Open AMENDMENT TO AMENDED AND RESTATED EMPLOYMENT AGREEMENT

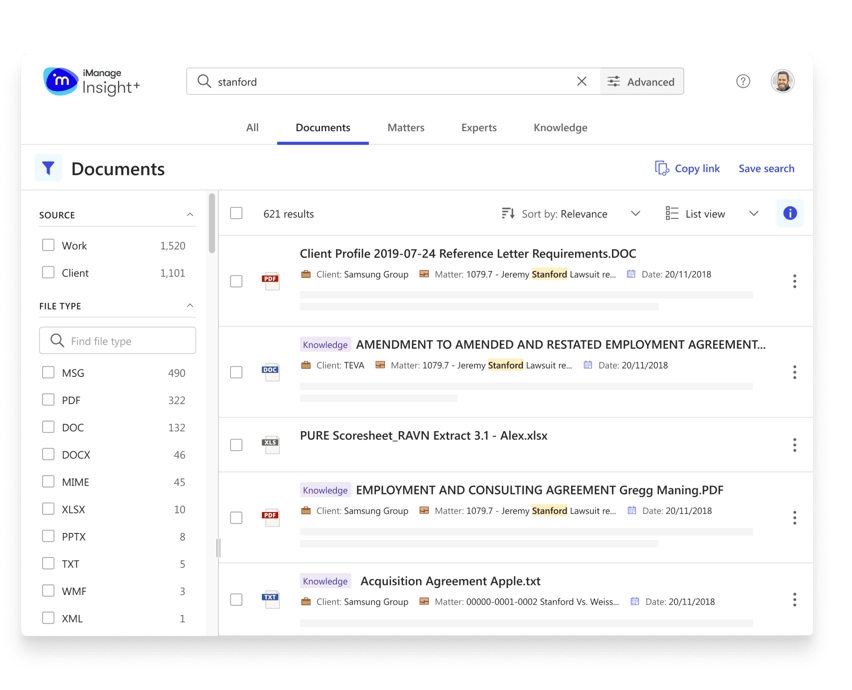click(x=561, y=344)
